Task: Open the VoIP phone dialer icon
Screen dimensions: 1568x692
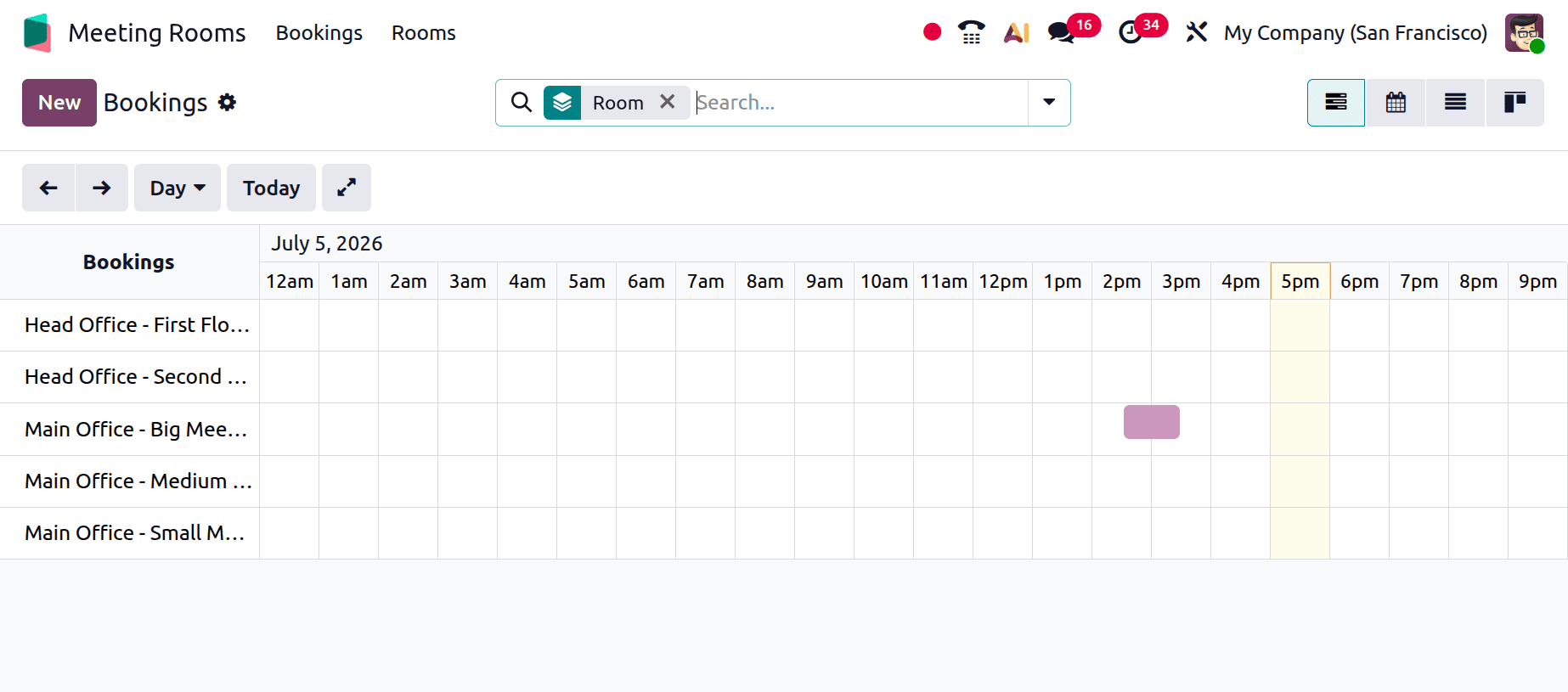Action: click(x=971, y=32)
